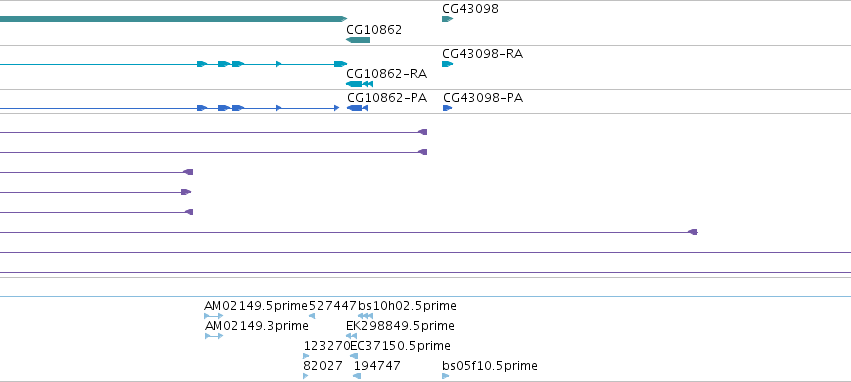This screenshot has width=851, height=382.
Task: Click the 527447 feature arrow
Action: click(312, 316)
